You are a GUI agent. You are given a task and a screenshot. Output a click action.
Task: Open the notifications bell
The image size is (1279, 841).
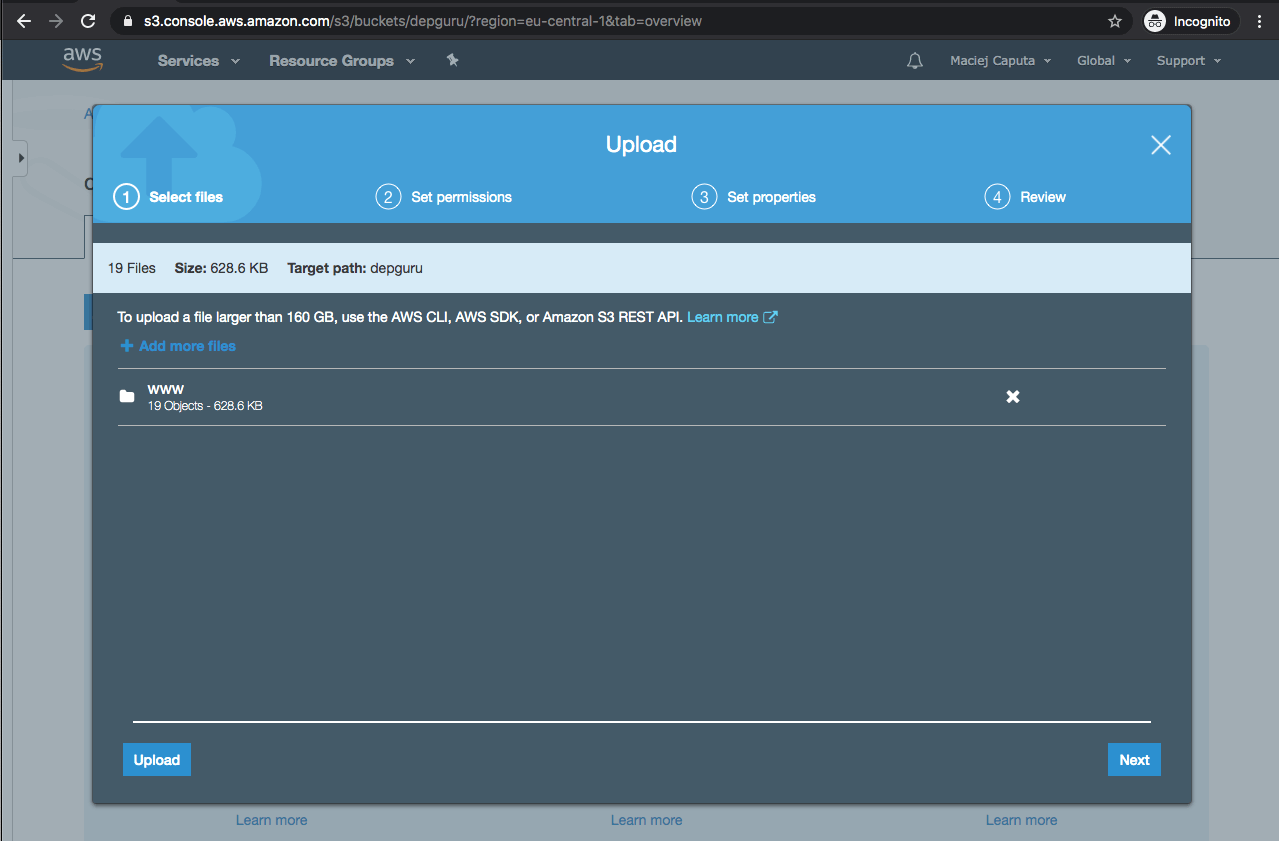click(914, 61)
